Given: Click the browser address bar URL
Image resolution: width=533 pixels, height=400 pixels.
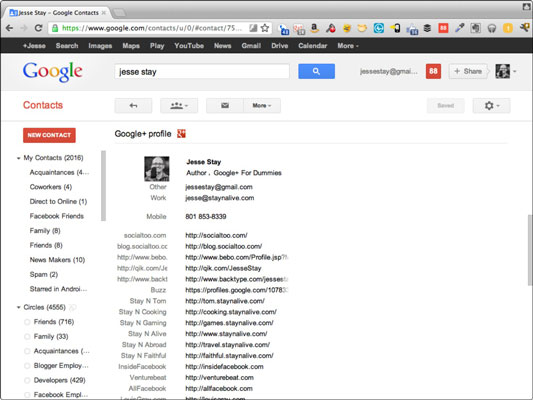Looking at the screenshot, I should click(152, 28).
